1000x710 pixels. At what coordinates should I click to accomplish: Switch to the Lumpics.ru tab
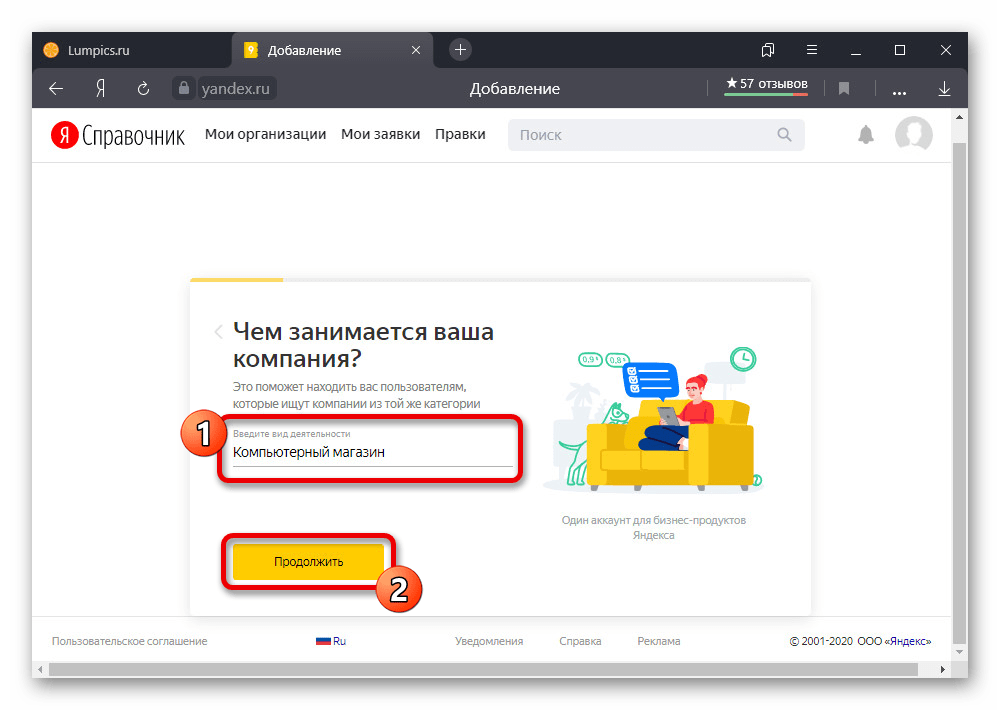click(x=98, y=50)
